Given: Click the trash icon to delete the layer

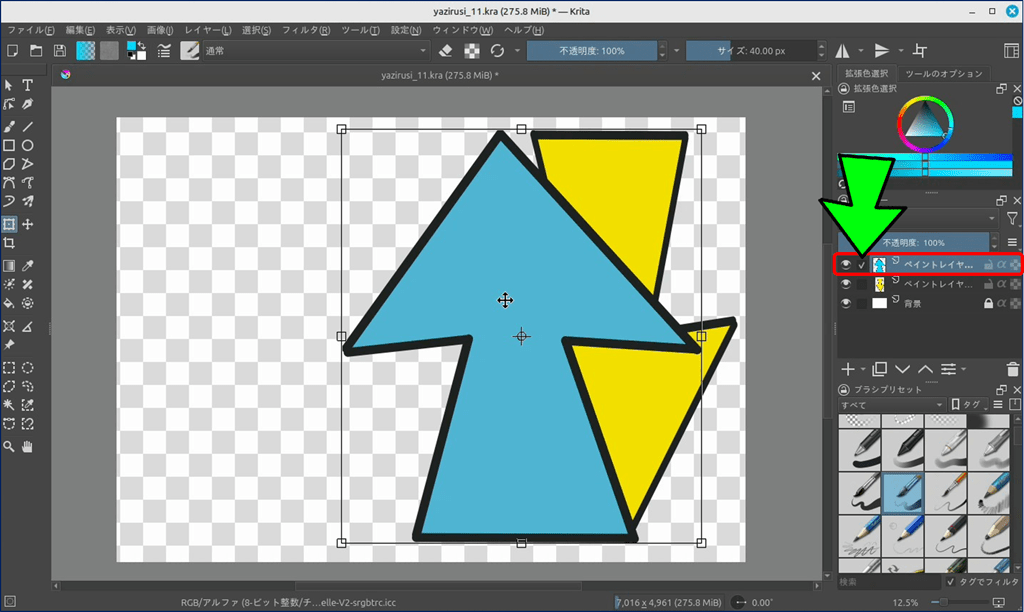Looking at the screenshot, I should pyautogui.click(x=1013, y=369).
